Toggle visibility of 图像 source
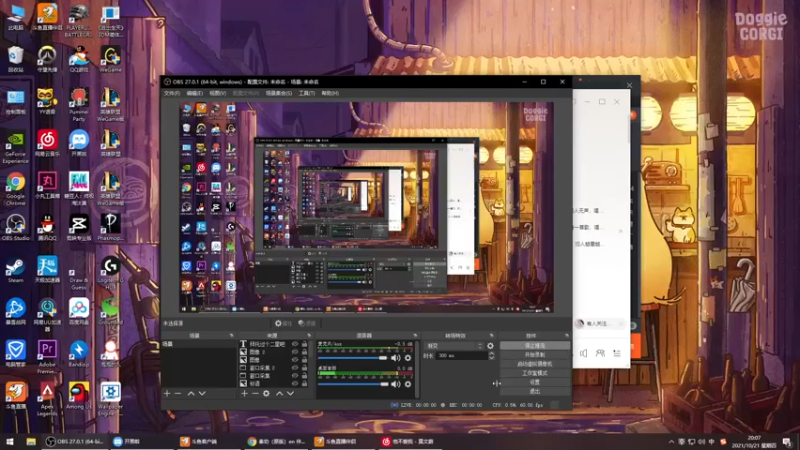Viewport: 800px width, 450px height. tap(295, 360)
